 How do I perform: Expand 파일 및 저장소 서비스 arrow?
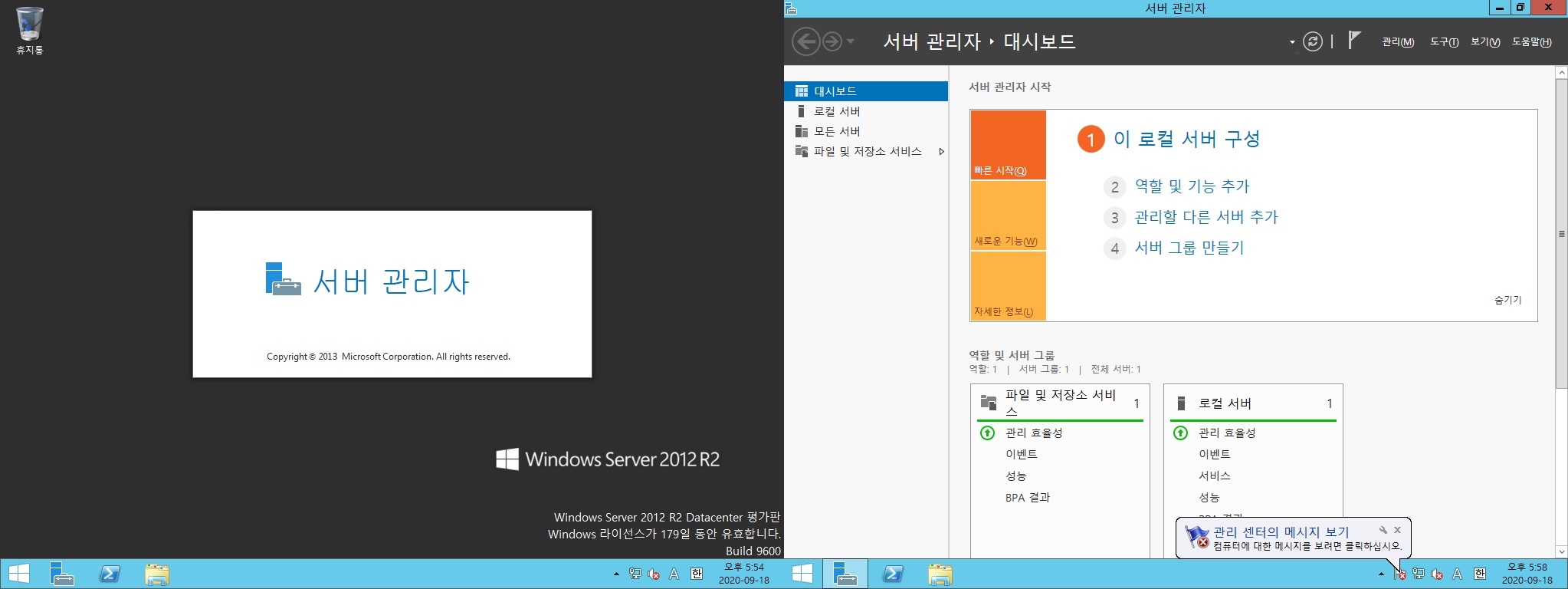(x=941, y=151)
